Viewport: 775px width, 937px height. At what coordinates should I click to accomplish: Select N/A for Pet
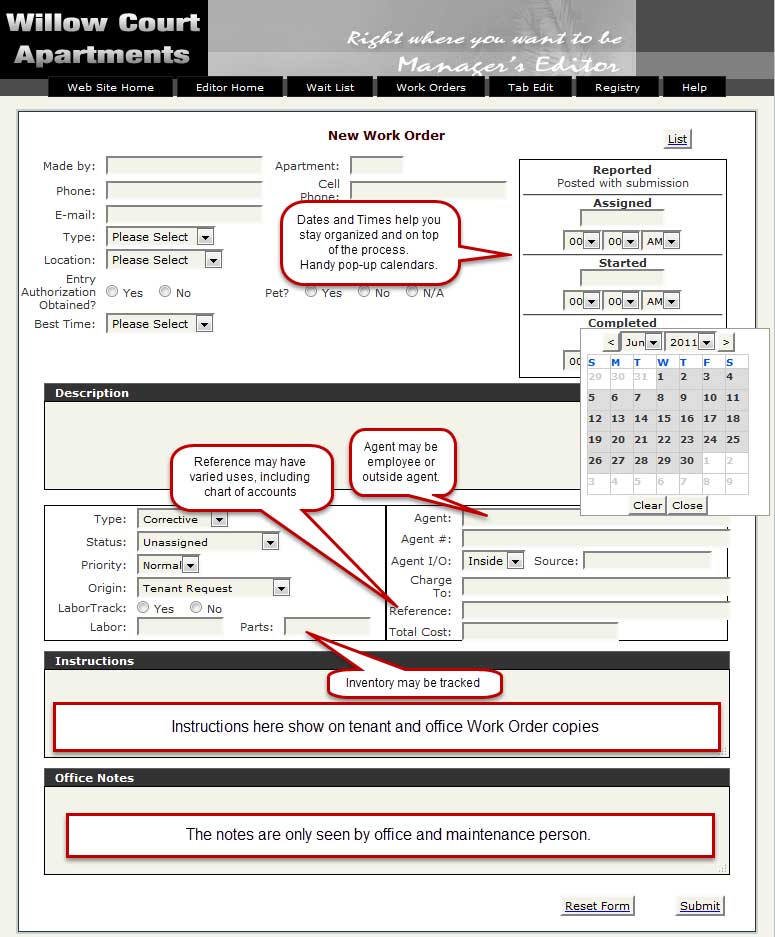412,292
